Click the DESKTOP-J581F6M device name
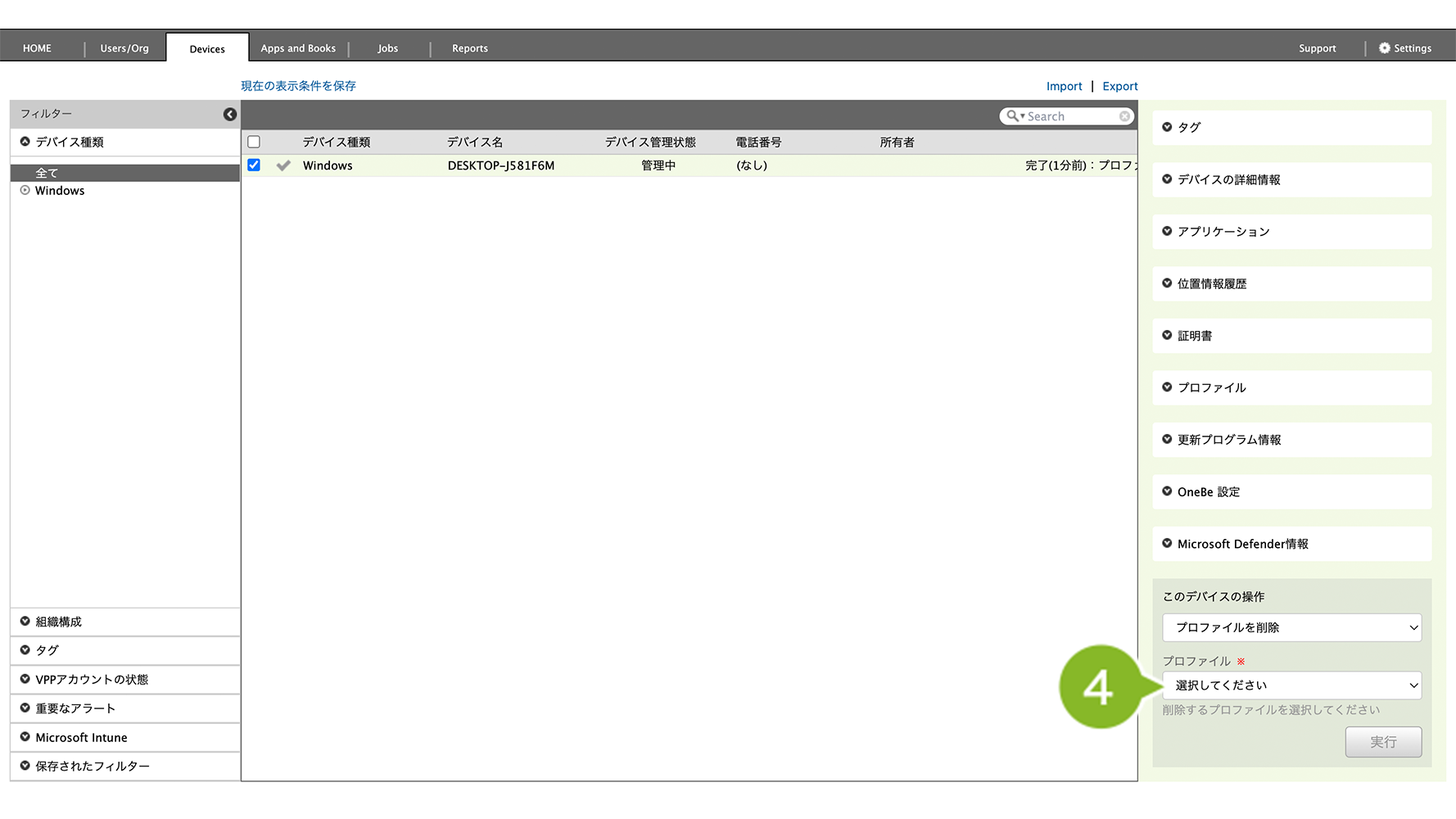 pos(501,165)
